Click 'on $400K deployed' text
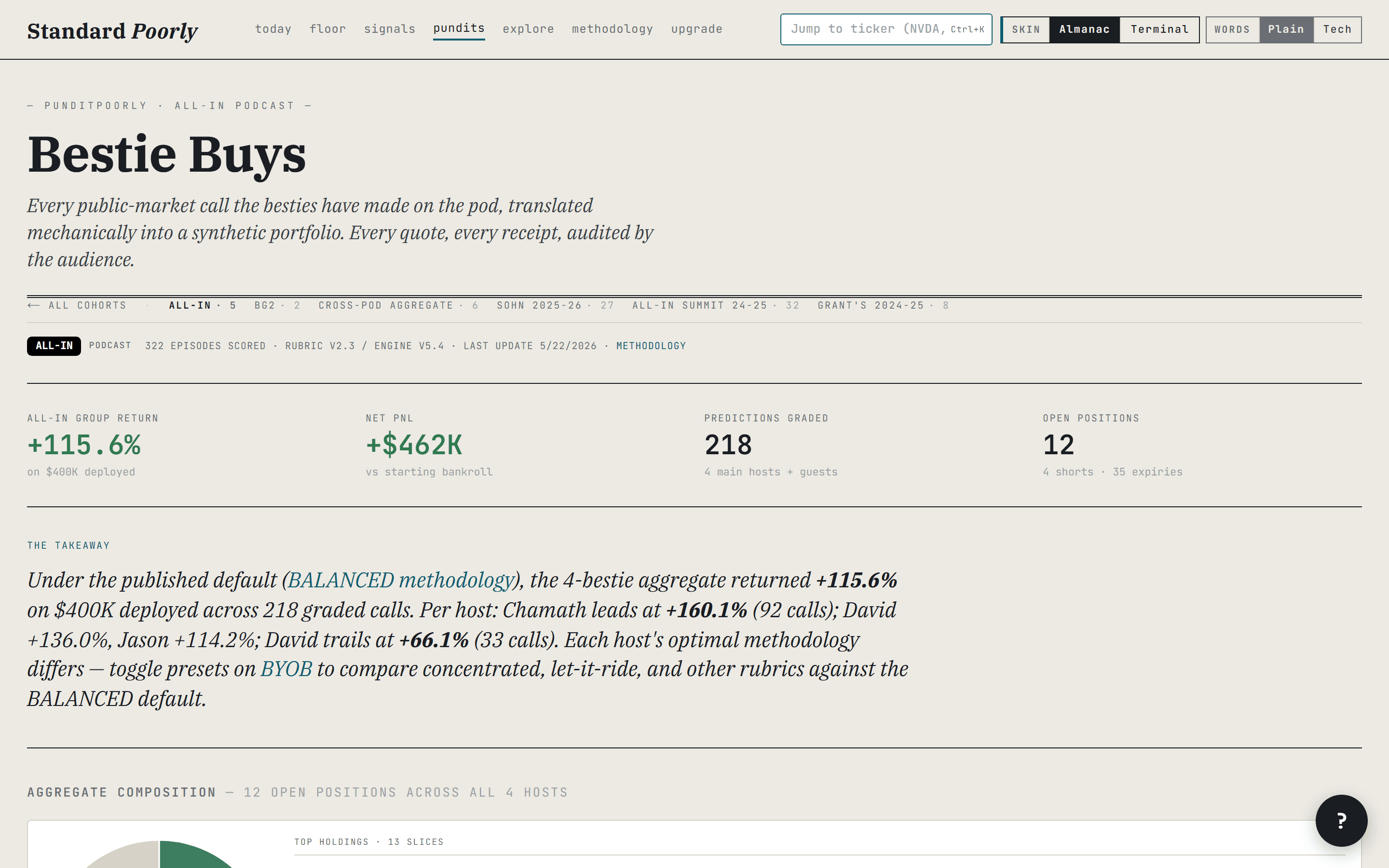1389x868 pixels. [81, 472]
